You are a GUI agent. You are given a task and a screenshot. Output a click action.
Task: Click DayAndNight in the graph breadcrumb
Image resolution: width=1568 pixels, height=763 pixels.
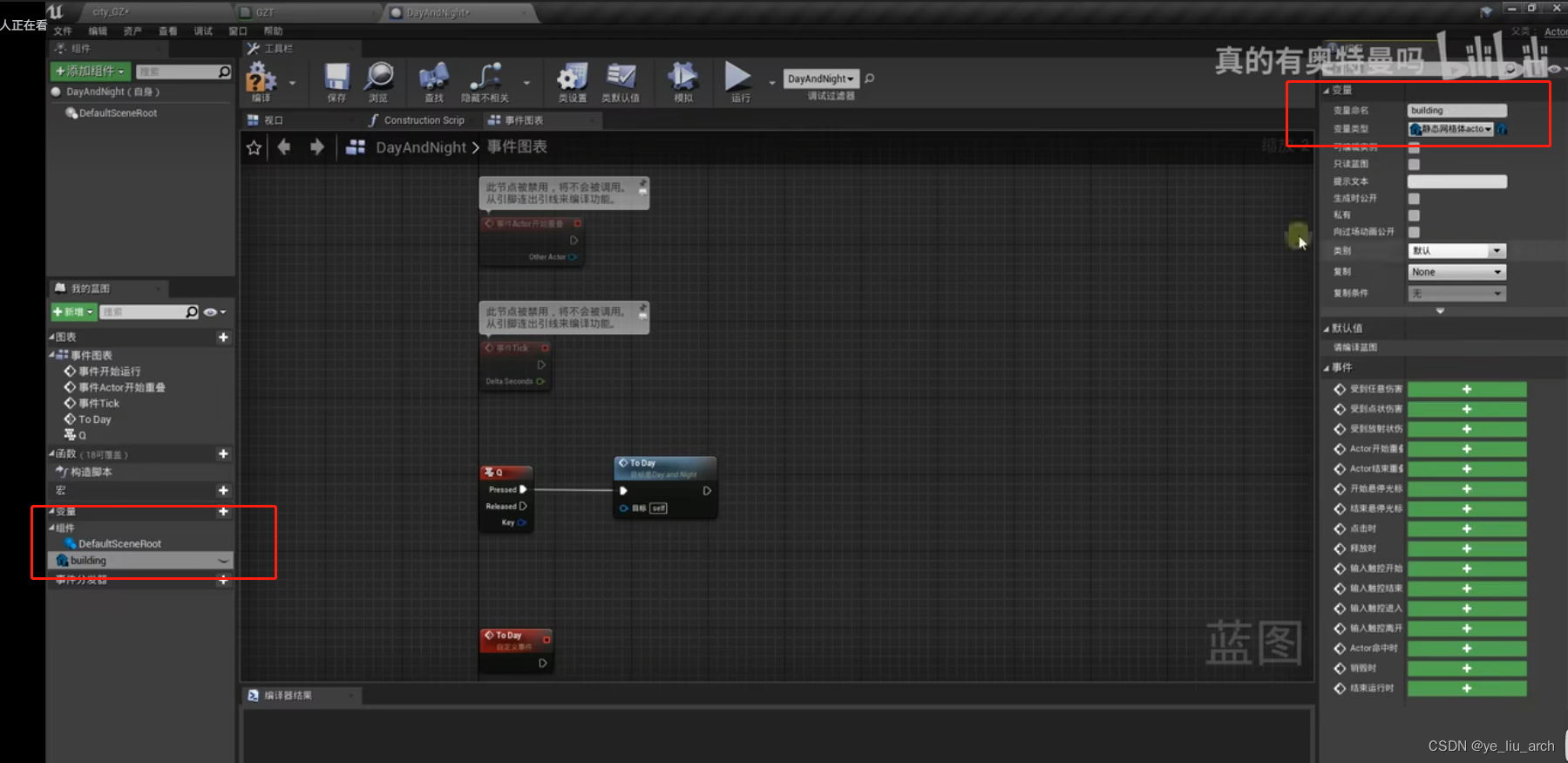[x=421, y=147]
